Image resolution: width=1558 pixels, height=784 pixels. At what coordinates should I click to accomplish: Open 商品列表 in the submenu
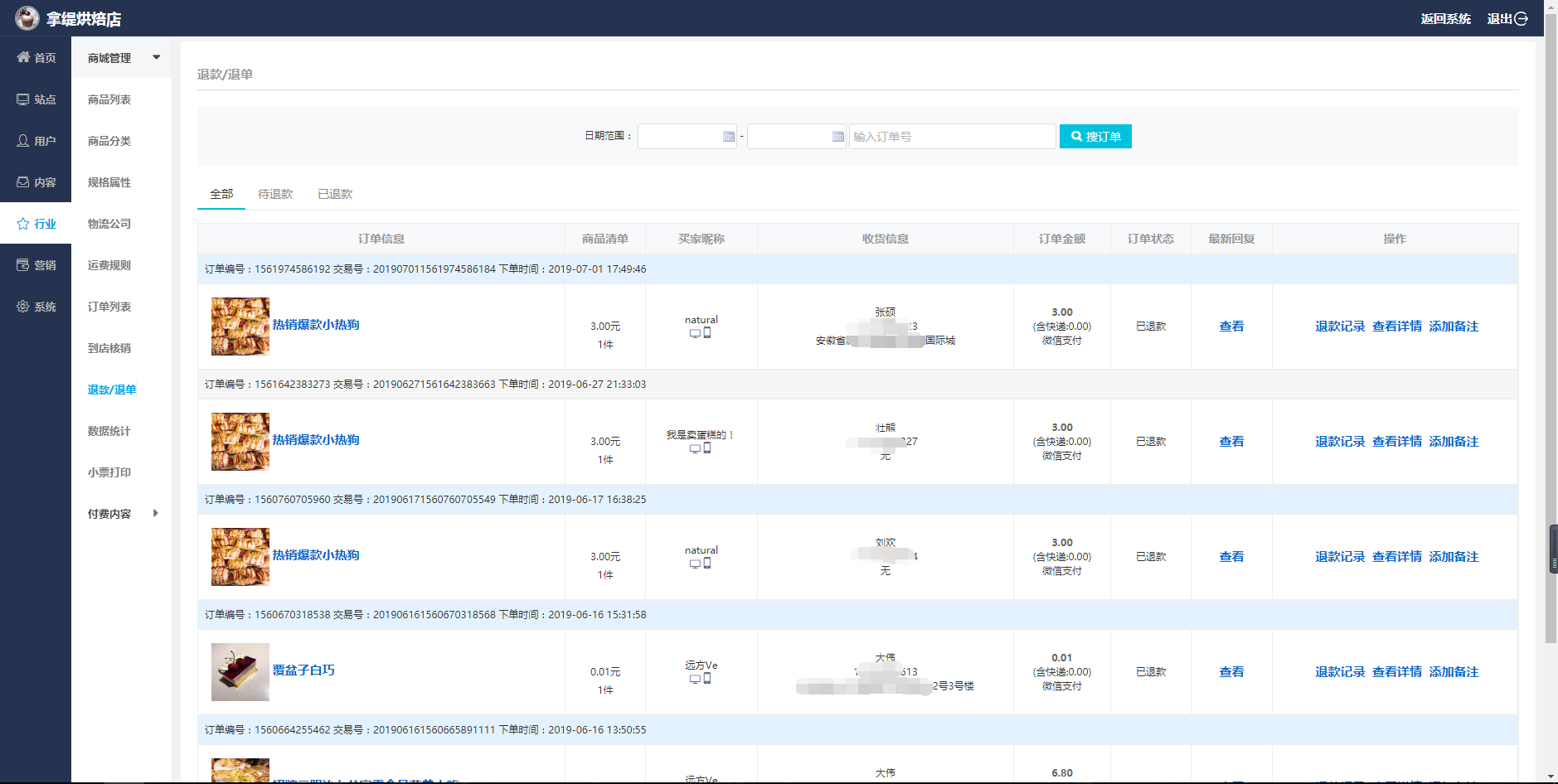(109, 99)
